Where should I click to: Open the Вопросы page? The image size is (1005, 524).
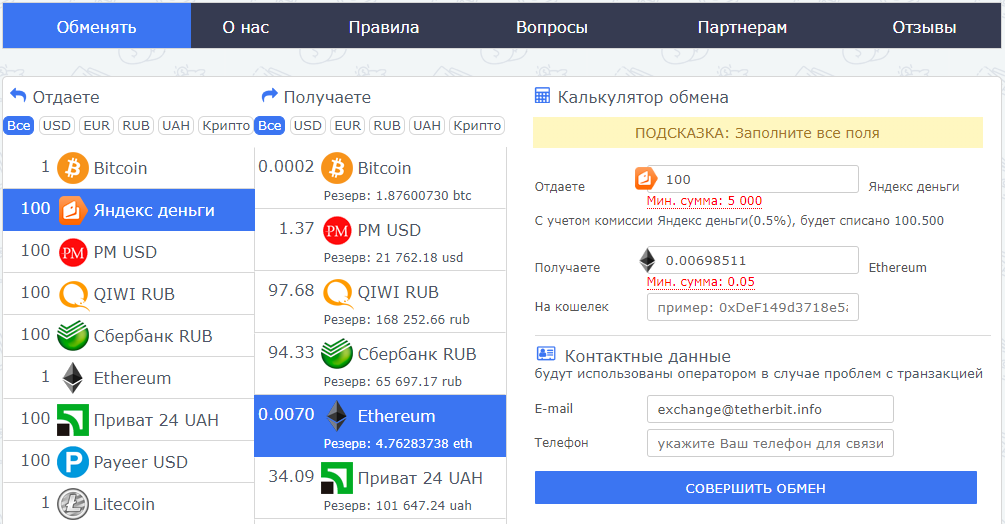552,27
